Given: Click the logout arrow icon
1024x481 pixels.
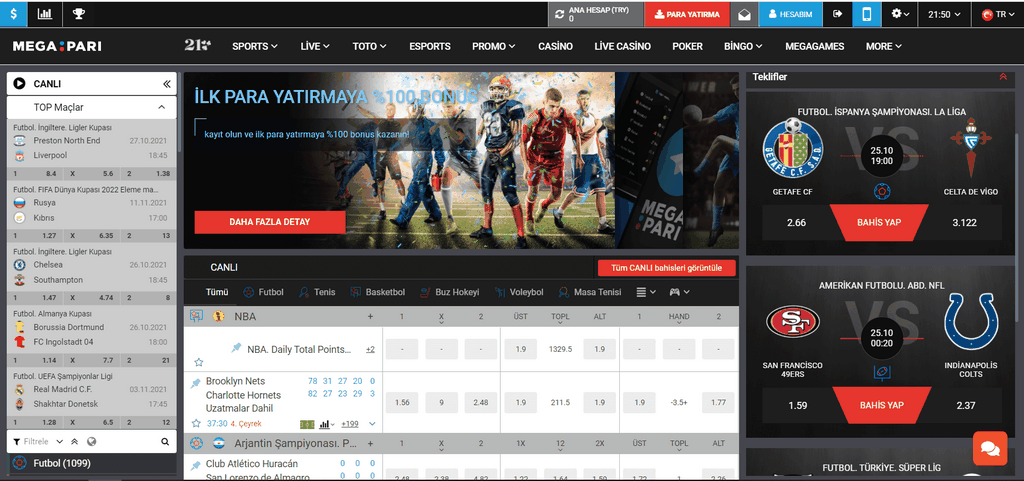Looking at the screenshot, I should pyautogui.click(x=838, y=14).
